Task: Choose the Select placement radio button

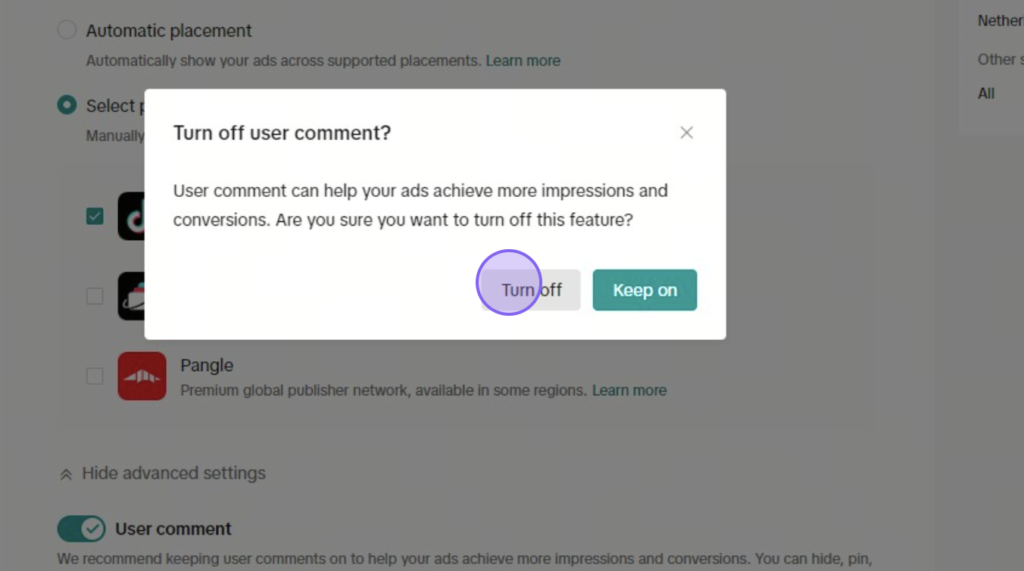Action: [67, 105]
